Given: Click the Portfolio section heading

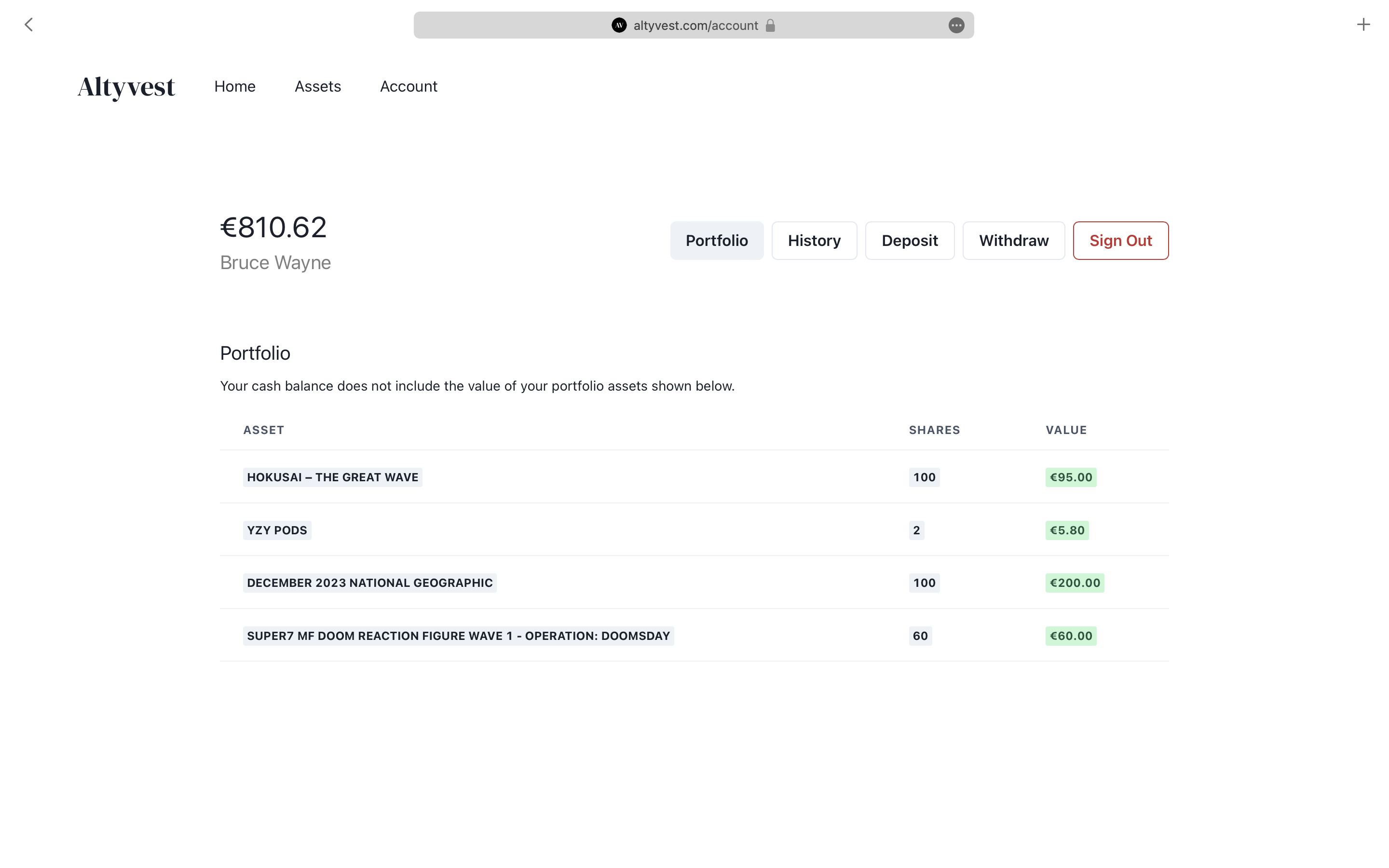Looking at the screenshot, I should 255,353.
